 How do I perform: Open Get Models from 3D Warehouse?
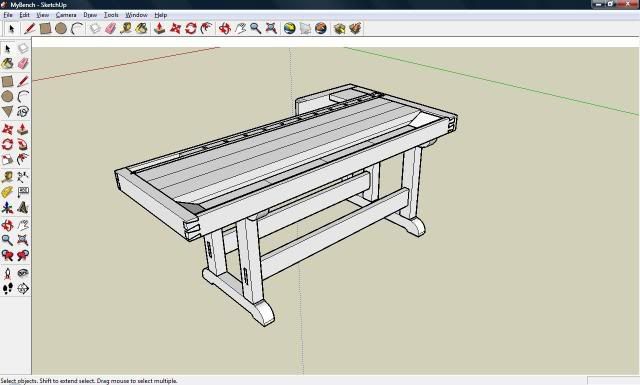tap(339, 29)
